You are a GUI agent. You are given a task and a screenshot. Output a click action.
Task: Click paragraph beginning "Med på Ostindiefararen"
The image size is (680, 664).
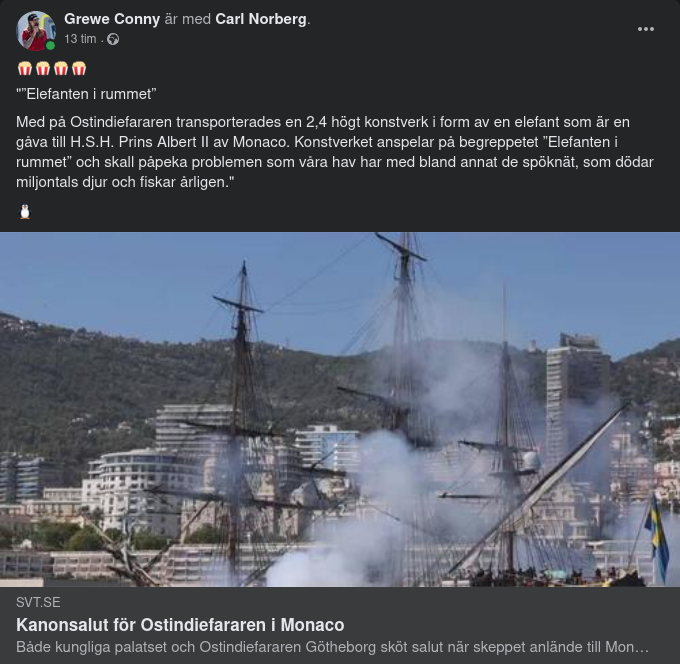click(335, 152)
